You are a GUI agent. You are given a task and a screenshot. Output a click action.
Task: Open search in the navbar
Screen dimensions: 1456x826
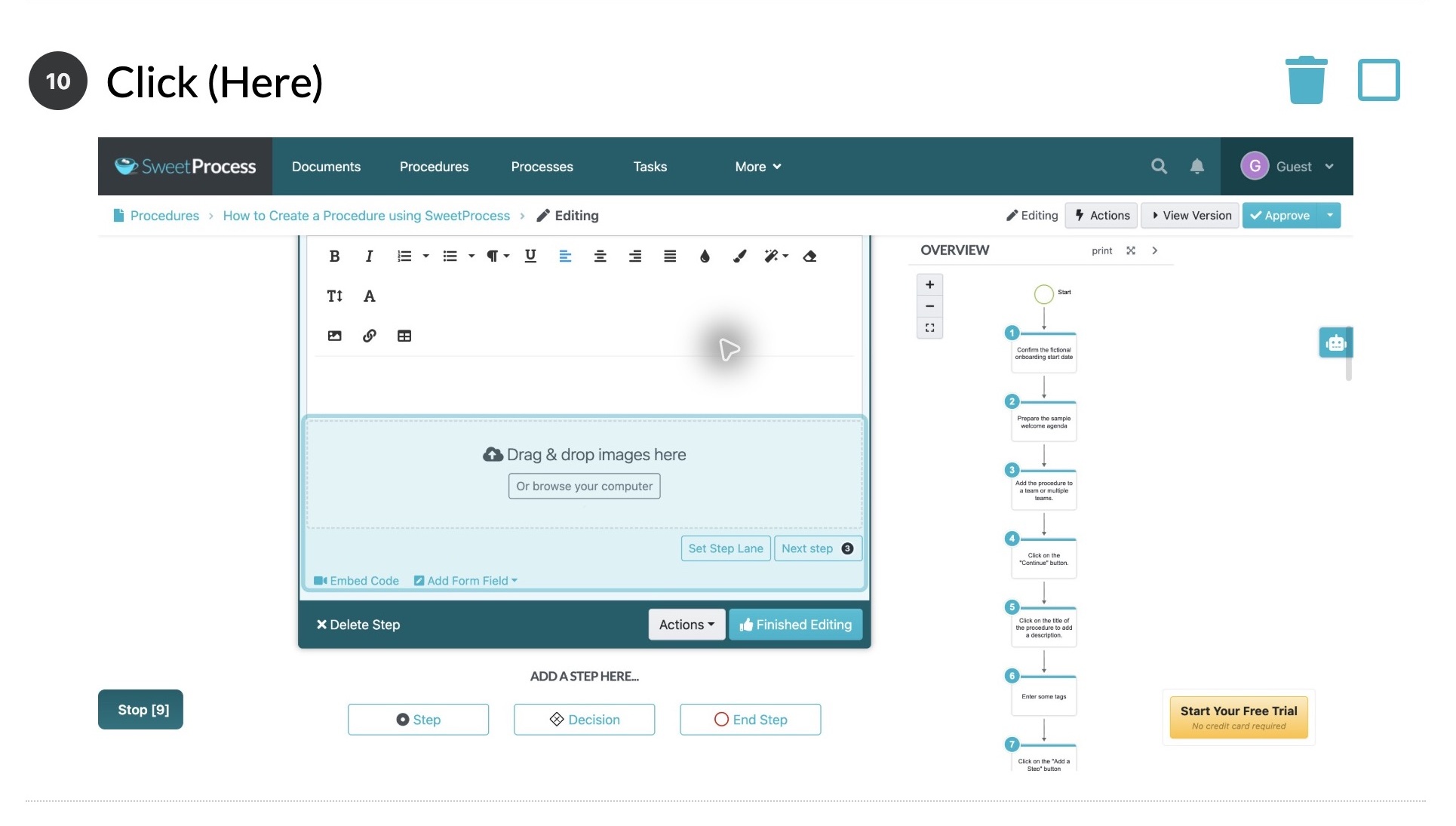pos(1160,167)
